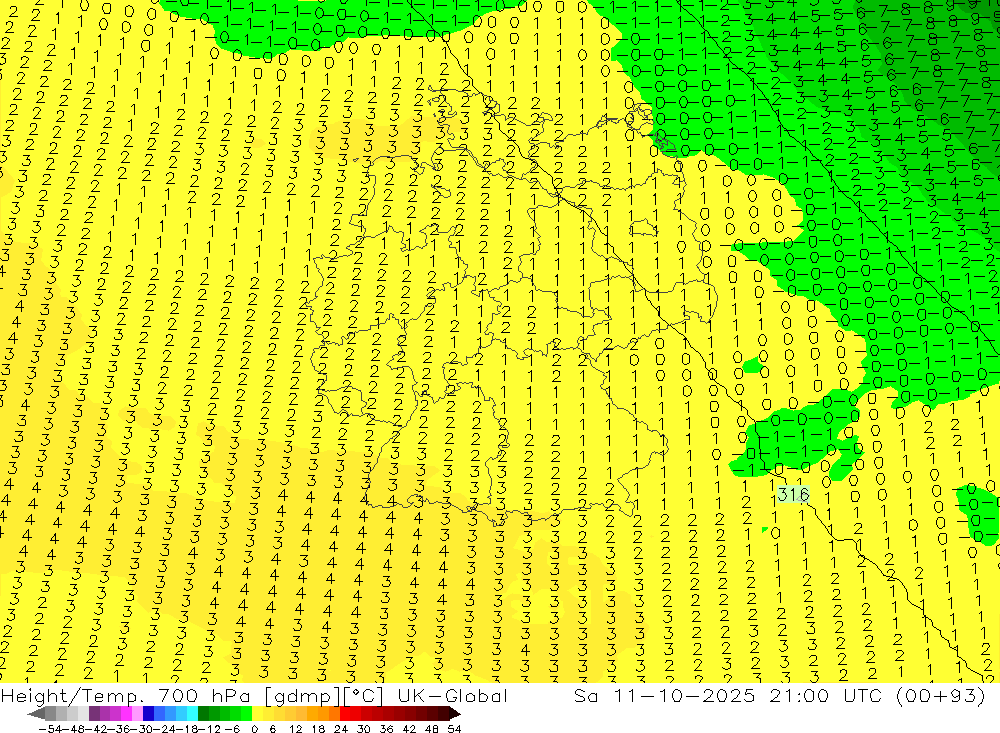
Task: Click the "6" legend value right of 0
Action: pyautogui.click(x=272, y=729)
